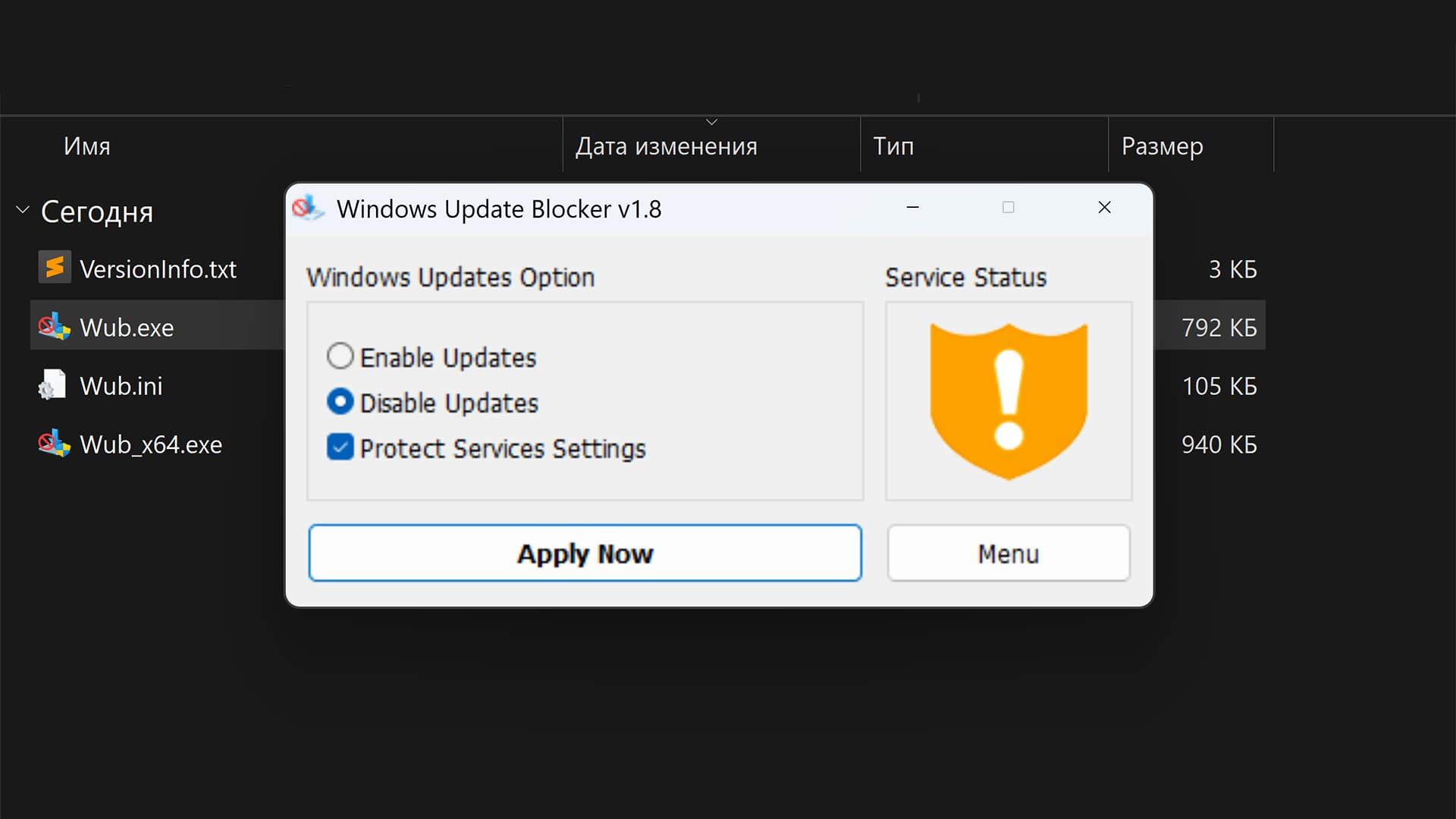The image size is (1456, 819).
Task: Click the VersionInfo.txt file icon
Action: tap(55, 268)
